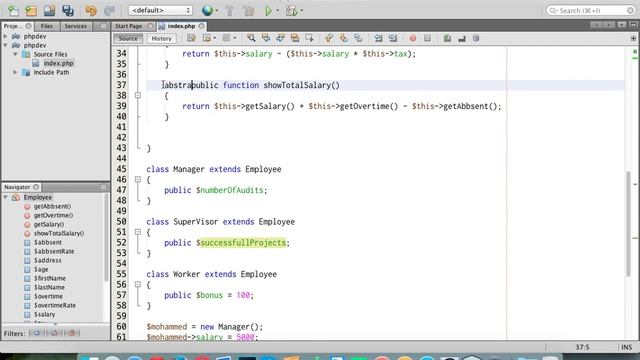Close the index.php editor tab
640x360 pixels.
[202, 26]
